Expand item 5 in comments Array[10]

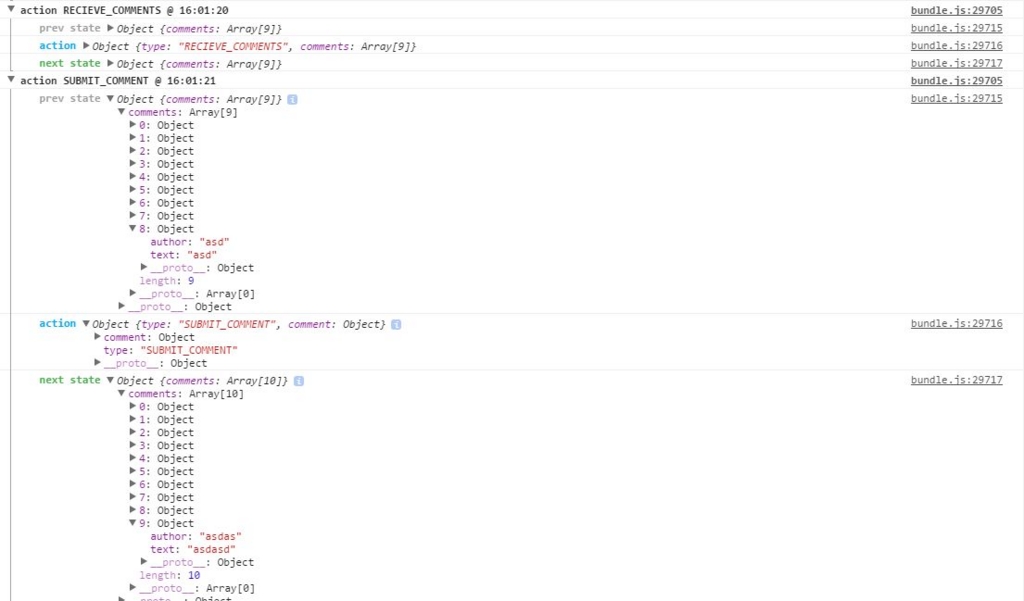tap(133, 471)
